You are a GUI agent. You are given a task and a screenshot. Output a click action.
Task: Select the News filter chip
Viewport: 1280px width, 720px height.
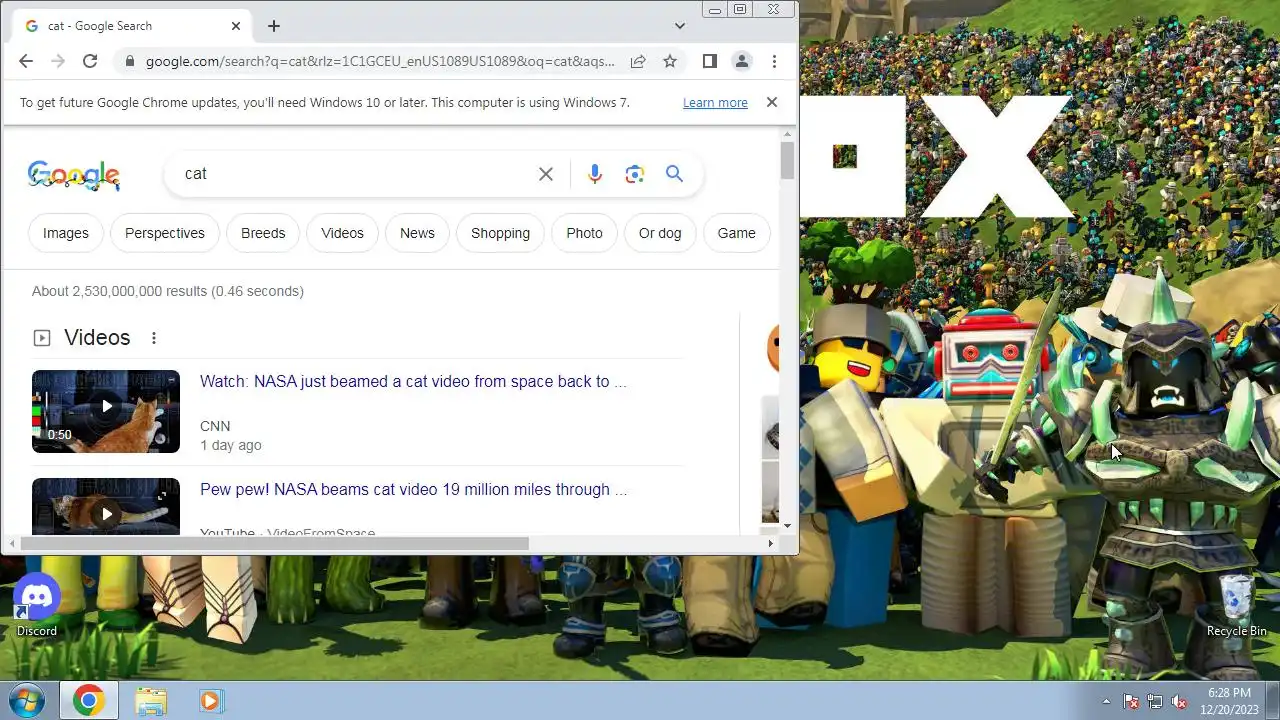(417, 233)
